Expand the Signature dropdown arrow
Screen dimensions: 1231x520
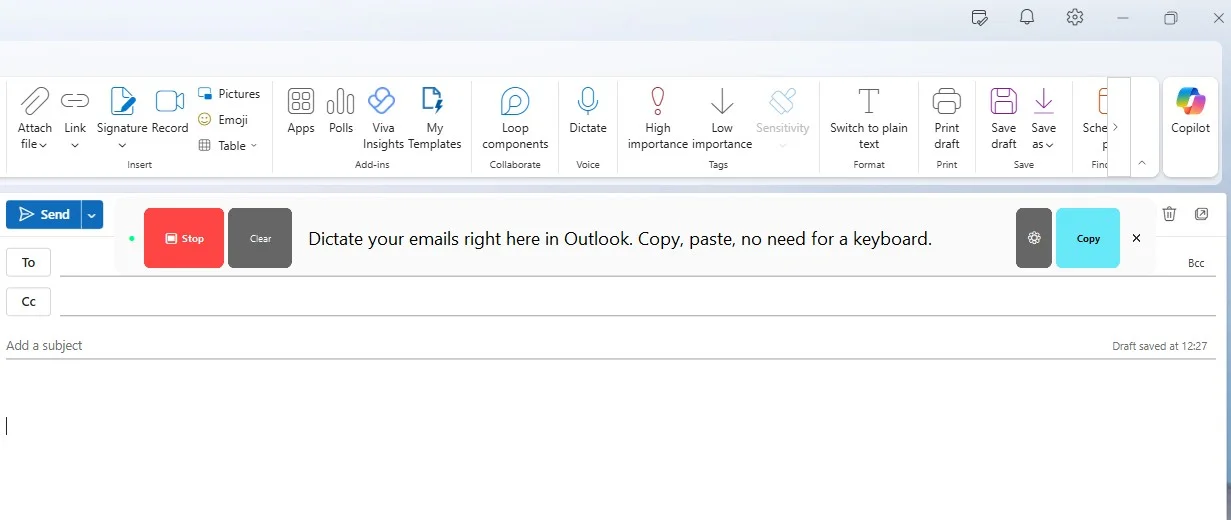(x=122, y=146)
